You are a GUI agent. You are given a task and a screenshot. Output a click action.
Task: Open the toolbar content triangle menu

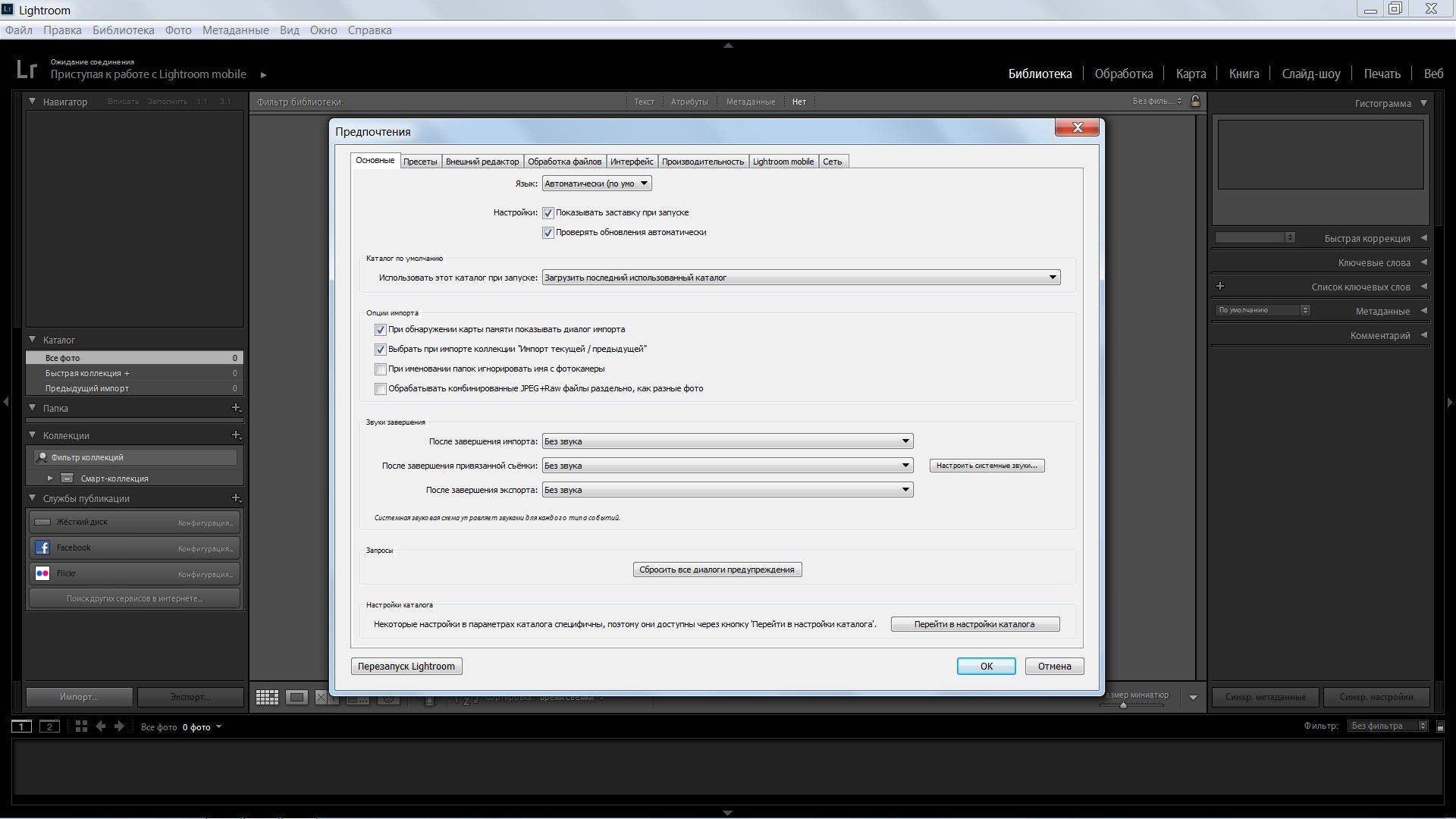tap(1193, 698)
